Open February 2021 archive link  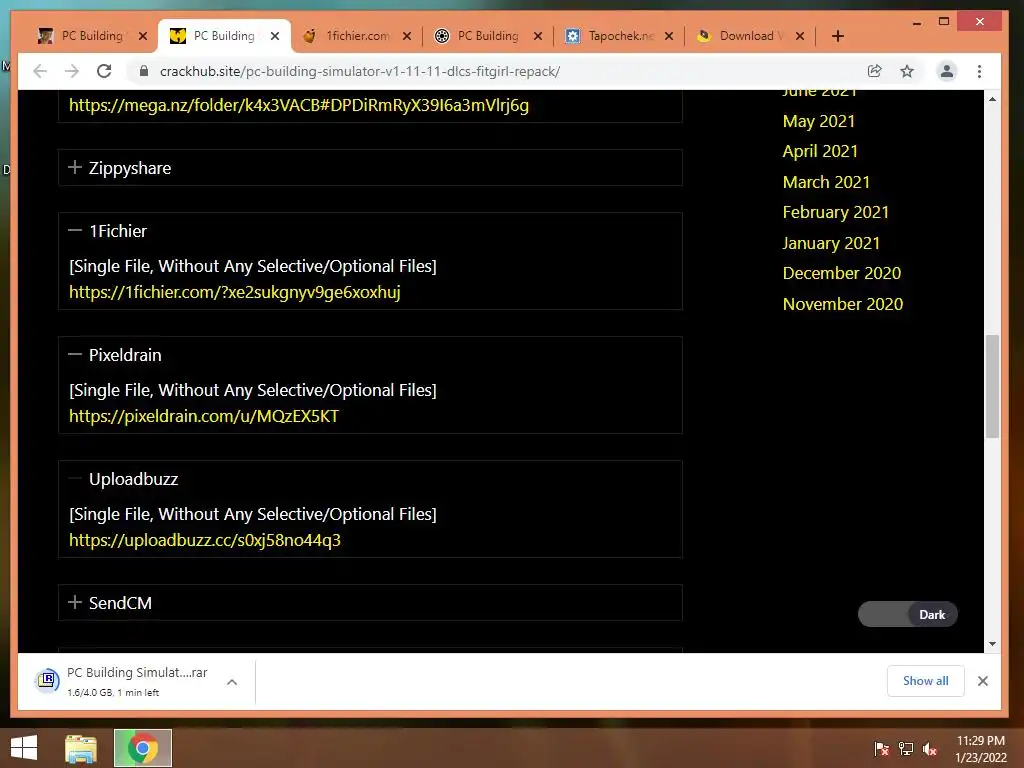(x=835, y=212)
